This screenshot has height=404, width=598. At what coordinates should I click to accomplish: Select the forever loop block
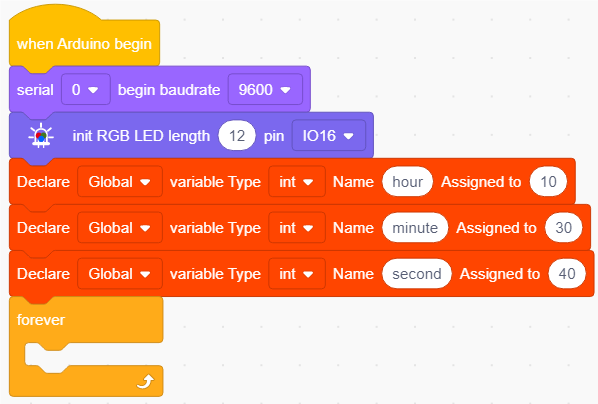[x=86, y=346]
